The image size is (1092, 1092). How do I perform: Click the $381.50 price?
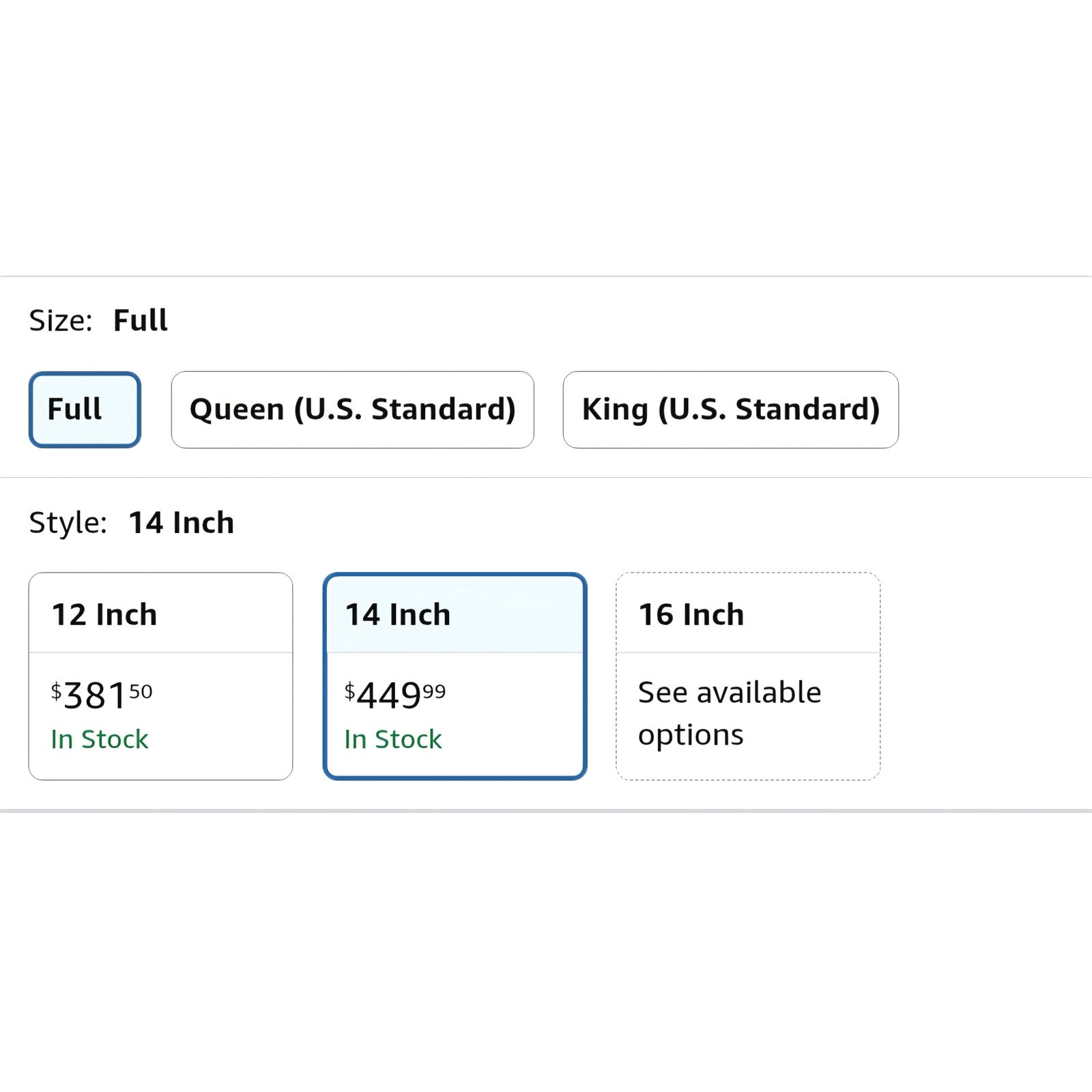[101, 695]
